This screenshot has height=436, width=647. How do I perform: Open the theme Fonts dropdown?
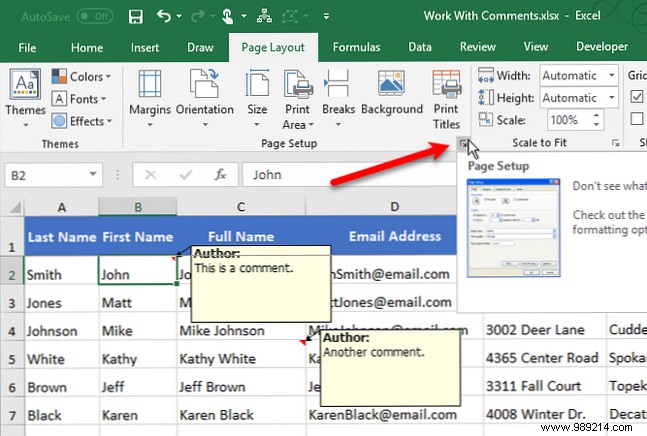pos(79,99)
